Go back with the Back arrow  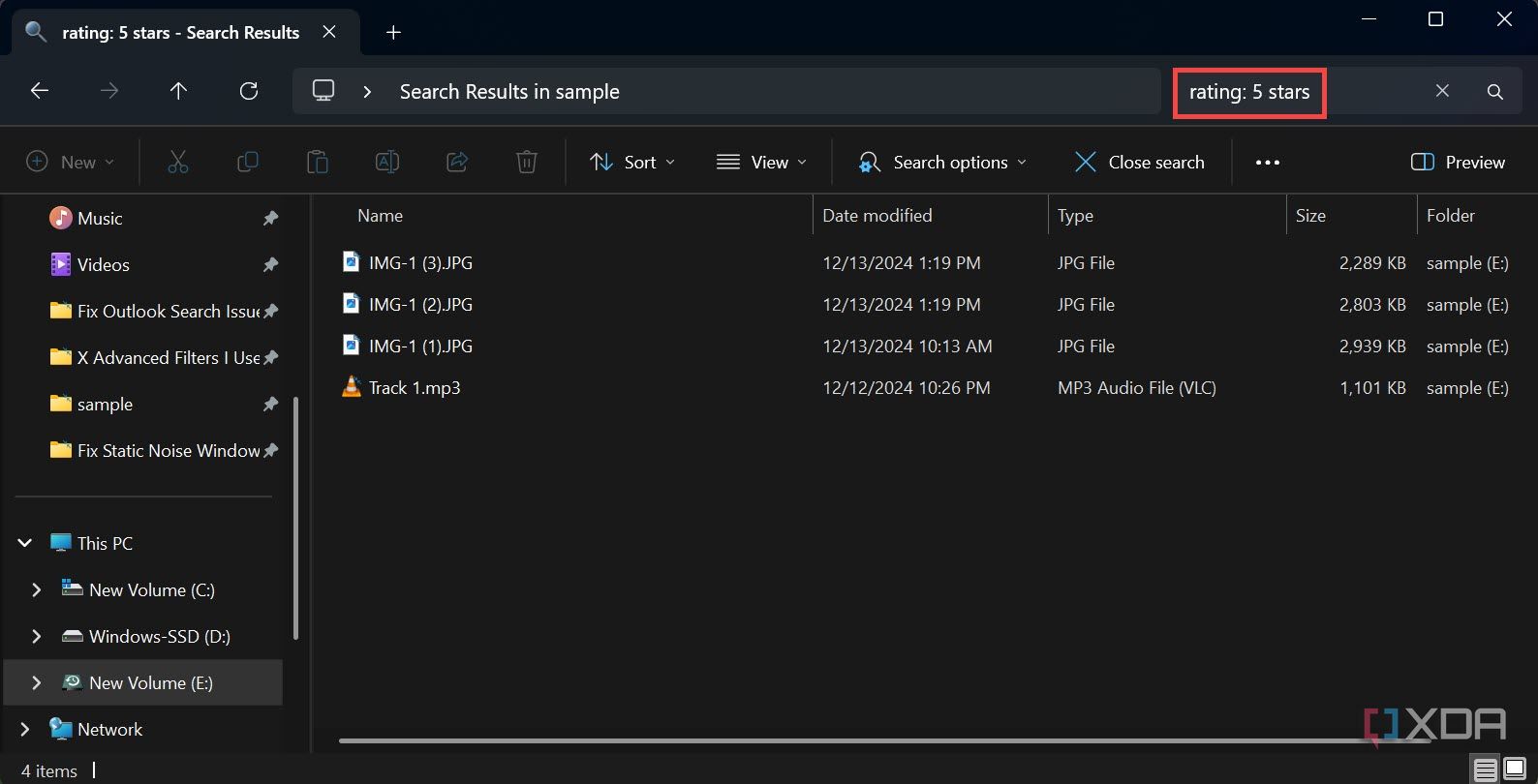coord(40,91)
